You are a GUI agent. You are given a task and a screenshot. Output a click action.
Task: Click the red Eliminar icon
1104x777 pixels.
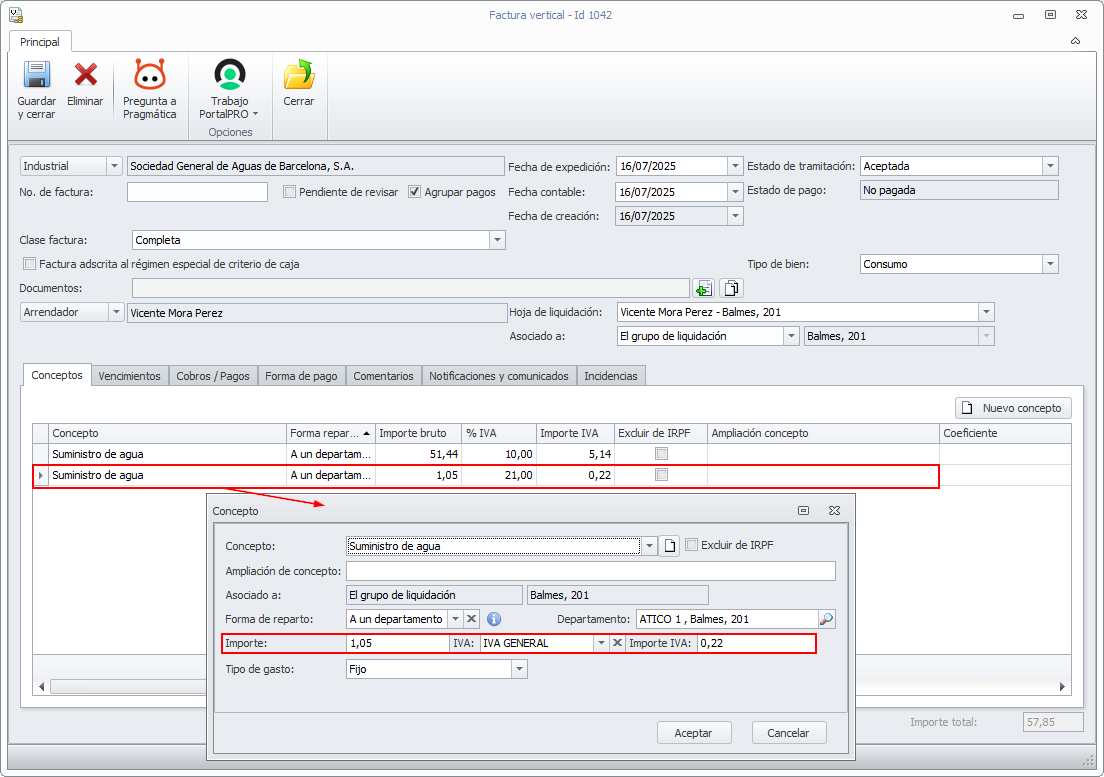[x=85, y=76]
